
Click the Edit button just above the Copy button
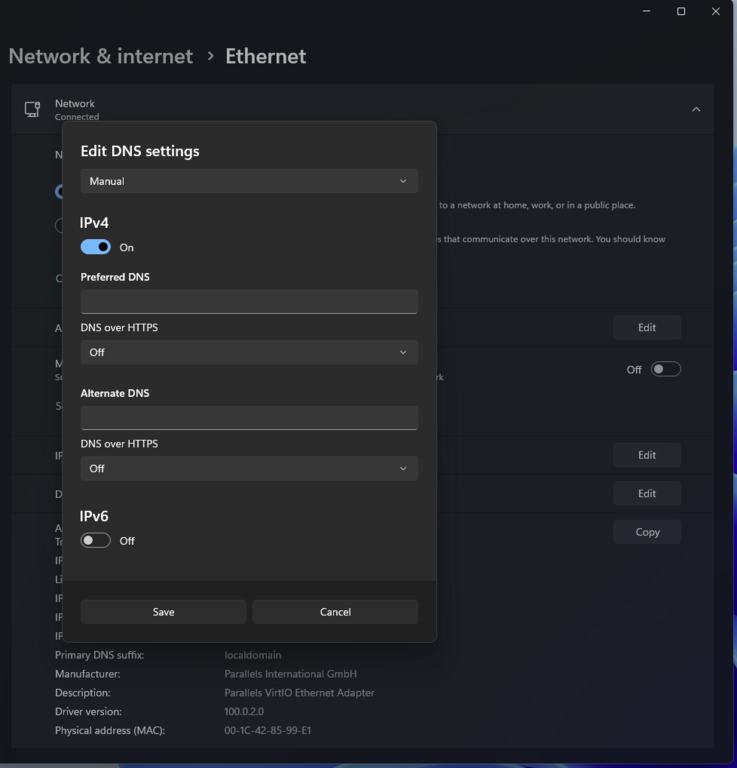(647, 494)
